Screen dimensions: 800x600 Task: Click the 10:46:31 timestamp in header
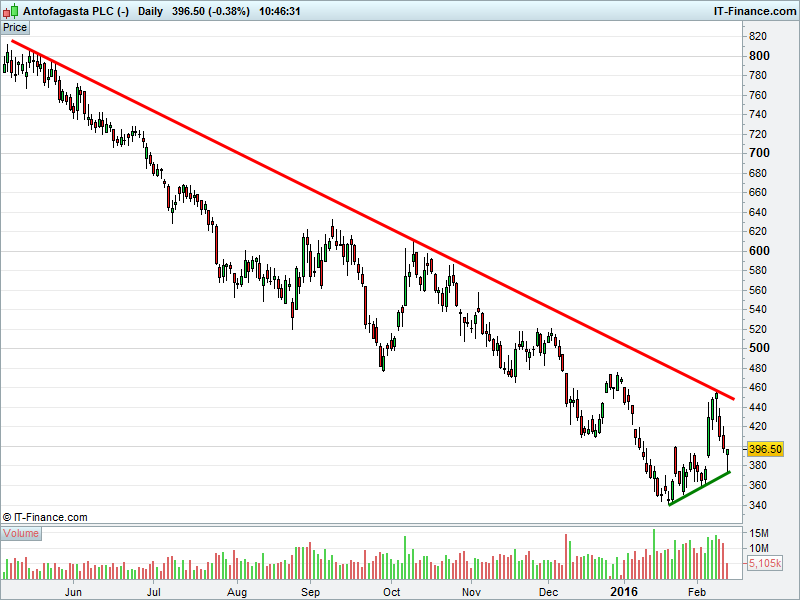coord(290,11)
